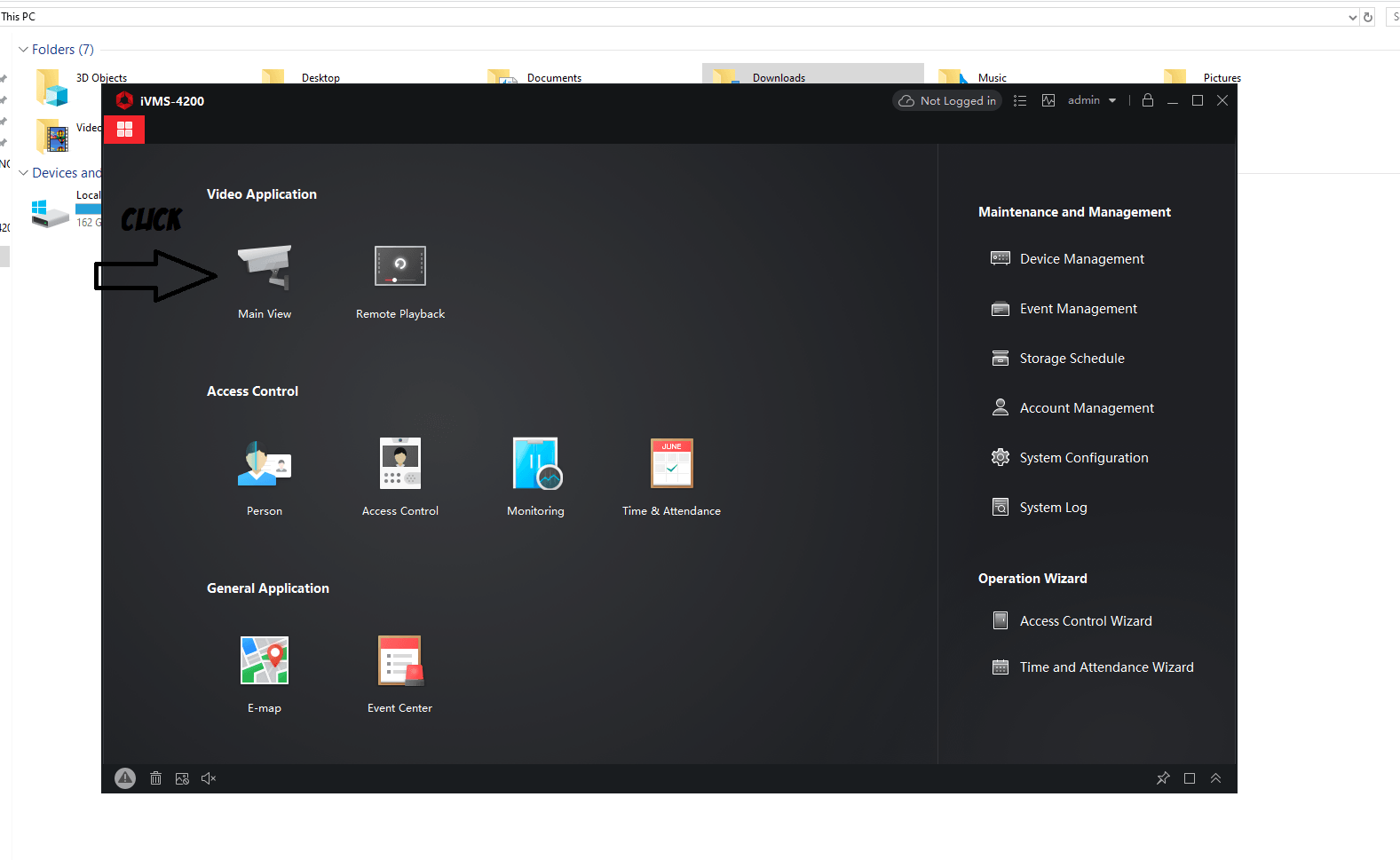Toggle the muted speaker icon in bottom bar
1400x860 pixels.
click(x=209, y=778)
